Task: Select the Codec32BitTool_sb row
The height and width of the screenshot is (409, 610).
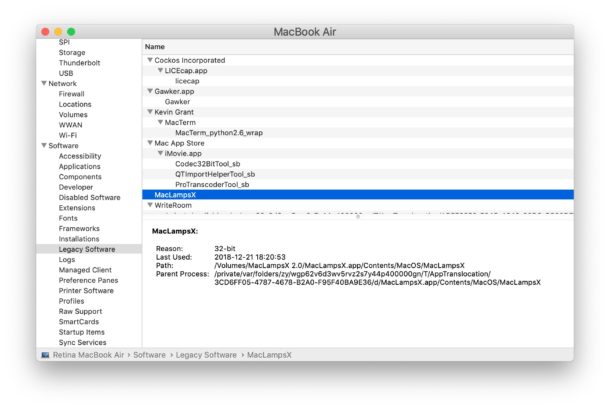Action: [x=358, y=164]
